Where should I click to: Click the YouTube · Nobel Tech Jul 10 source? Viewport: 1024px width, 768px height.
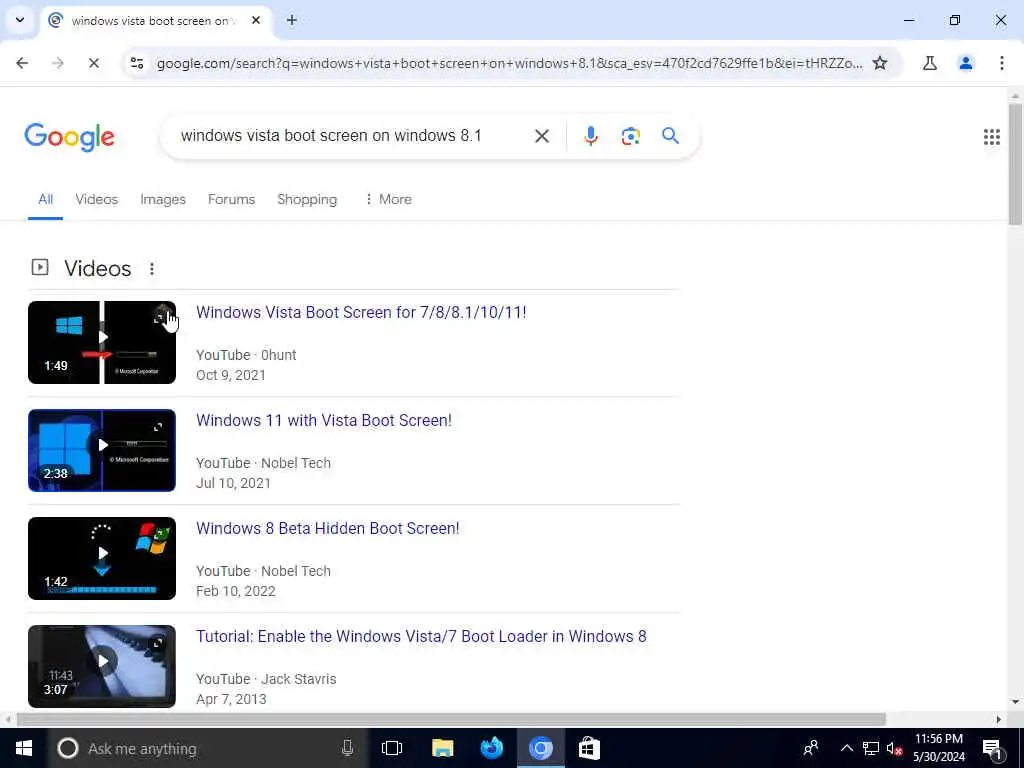click(263, 463)
